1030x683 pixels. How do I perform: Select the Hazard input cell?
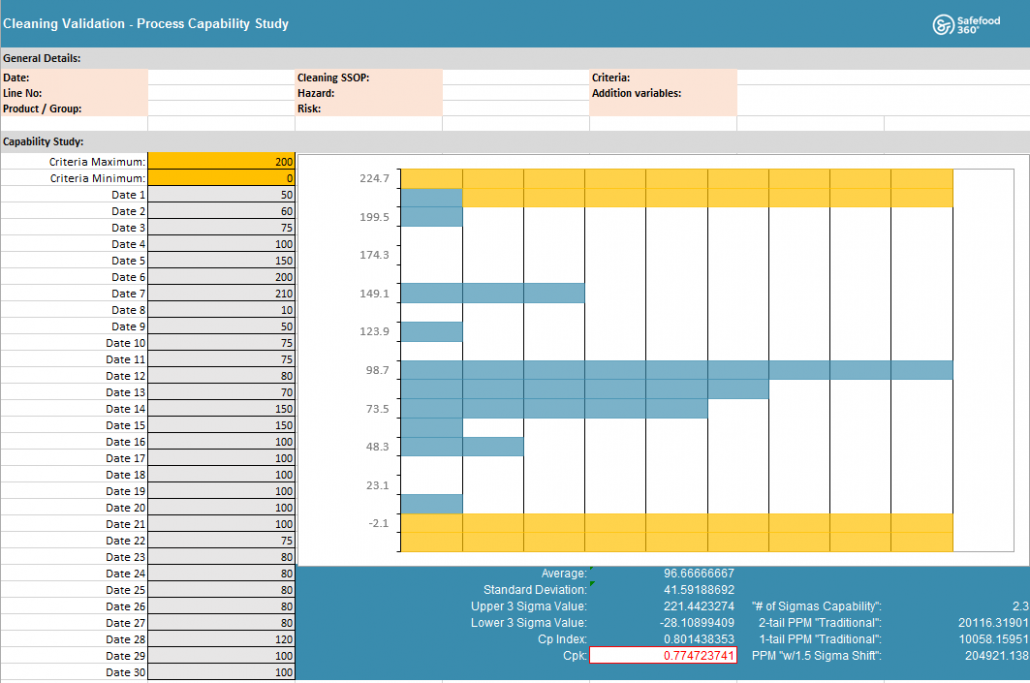(515, 93)
